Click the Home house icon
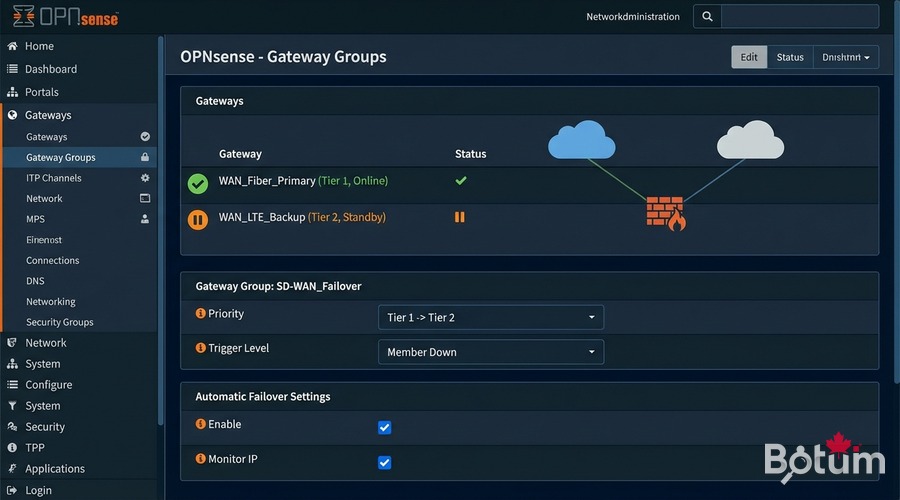900x500 pixels. click(x=12, y=46)
